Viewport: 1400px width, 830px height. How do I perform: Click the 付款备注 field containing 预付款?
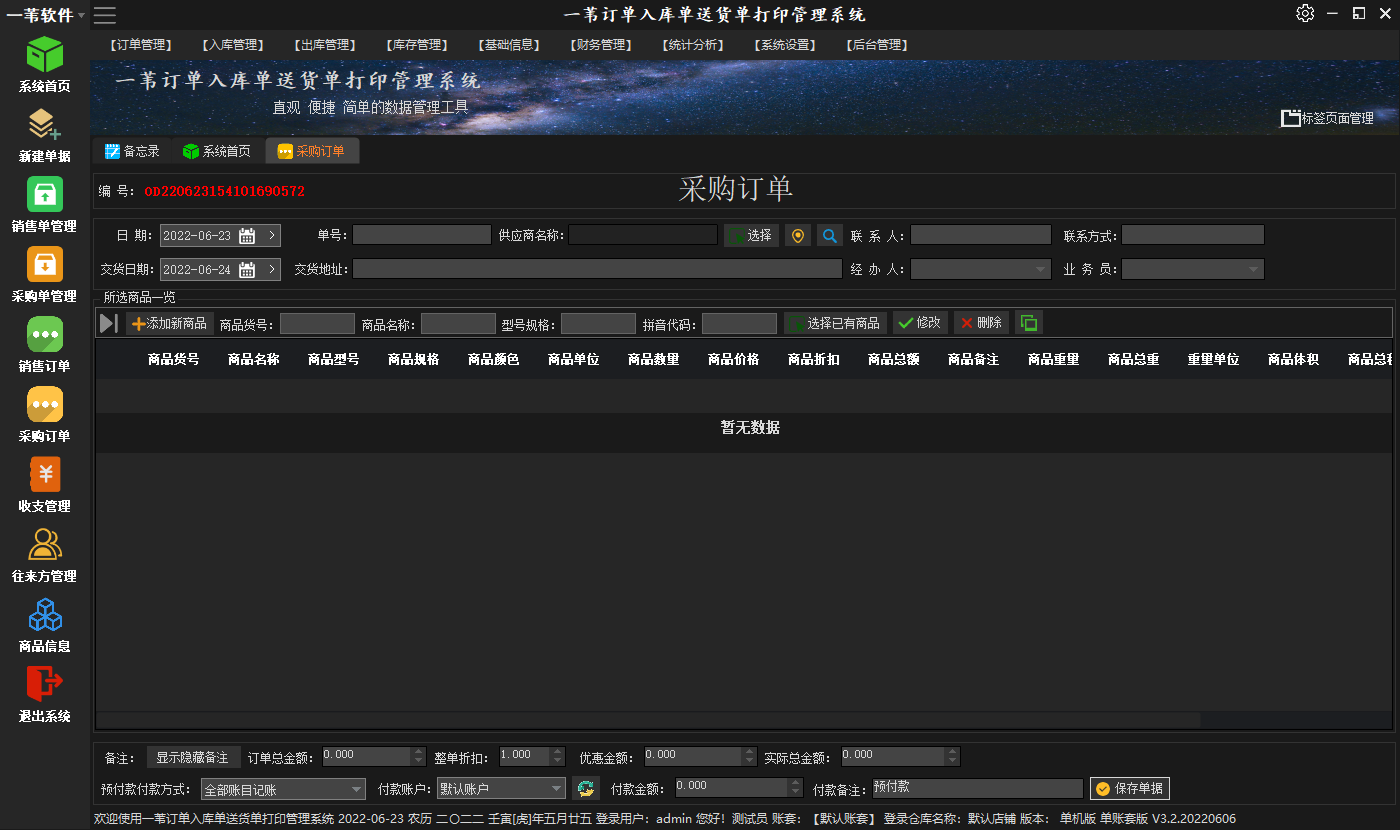click(x=978, y=788)
